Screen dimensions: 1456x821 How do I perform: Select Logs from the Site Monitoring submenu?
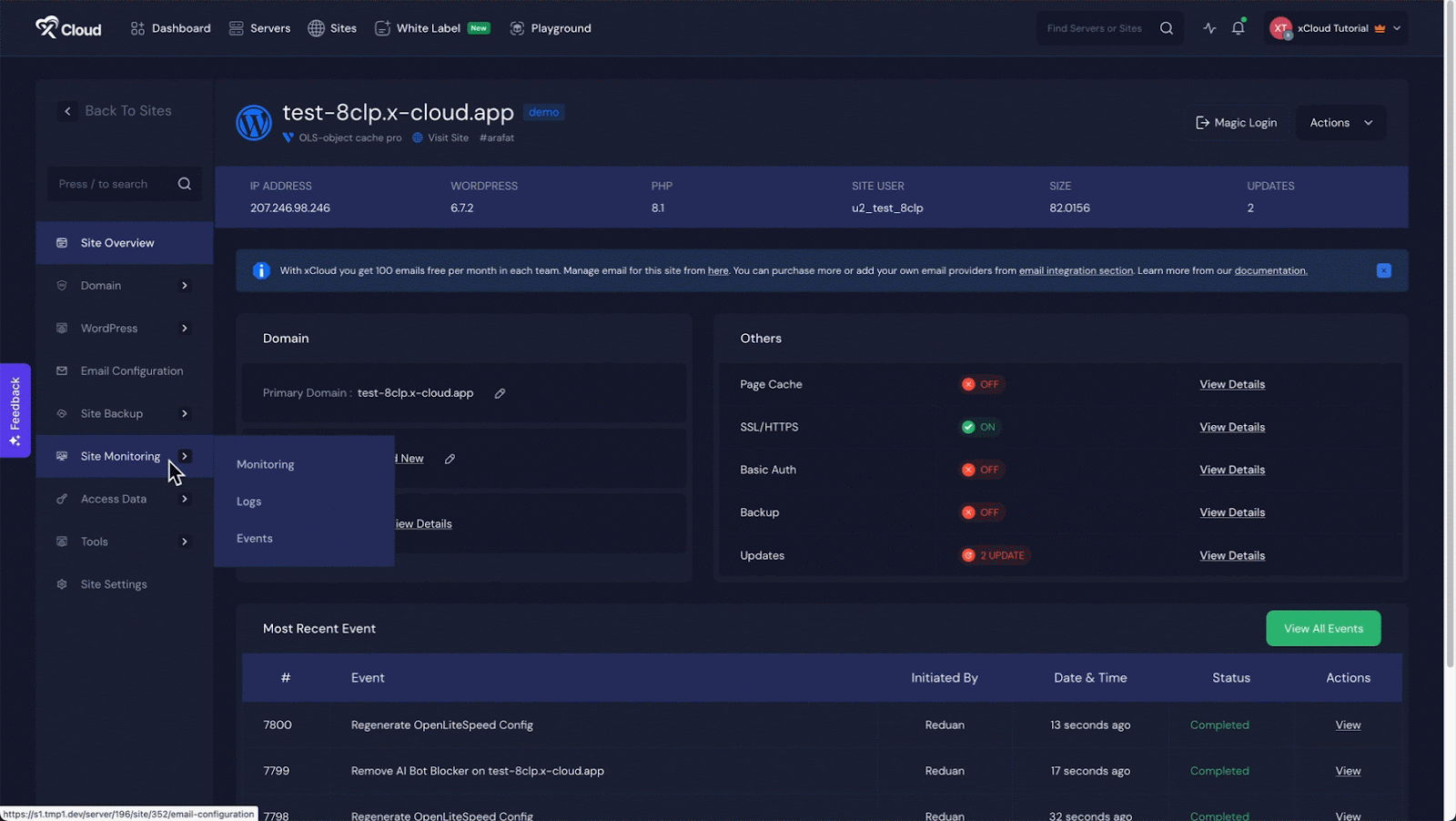(x=248, y=501)
